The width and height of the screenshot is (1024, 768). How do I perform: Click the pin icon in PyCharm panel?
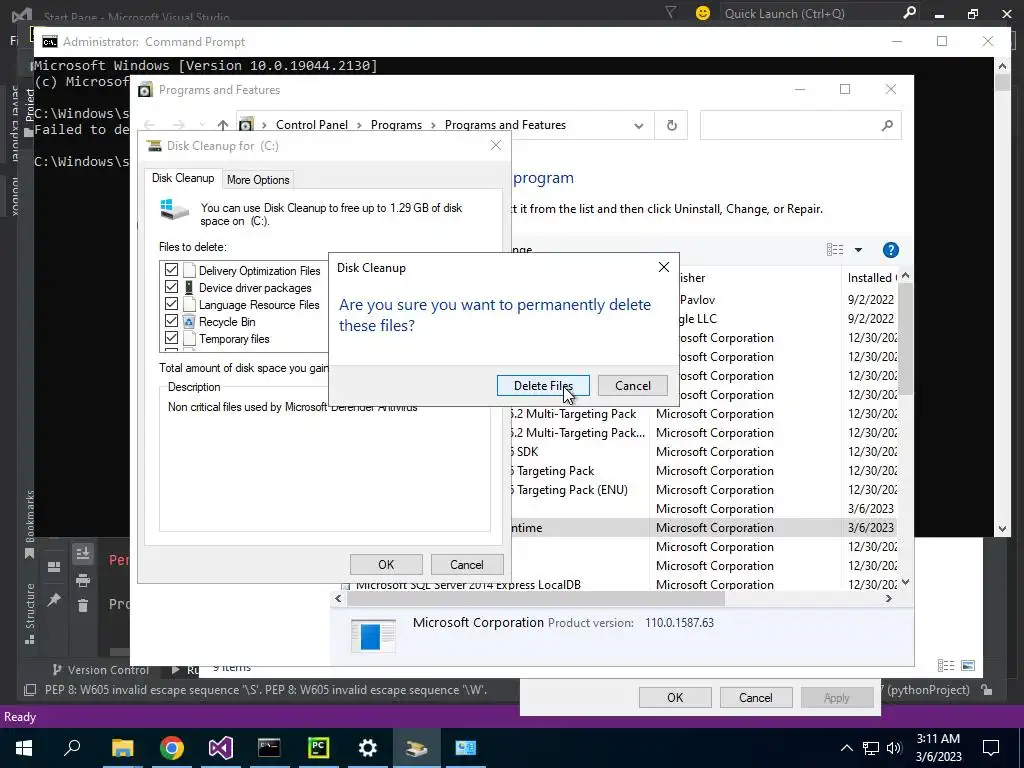coord(54,599)
